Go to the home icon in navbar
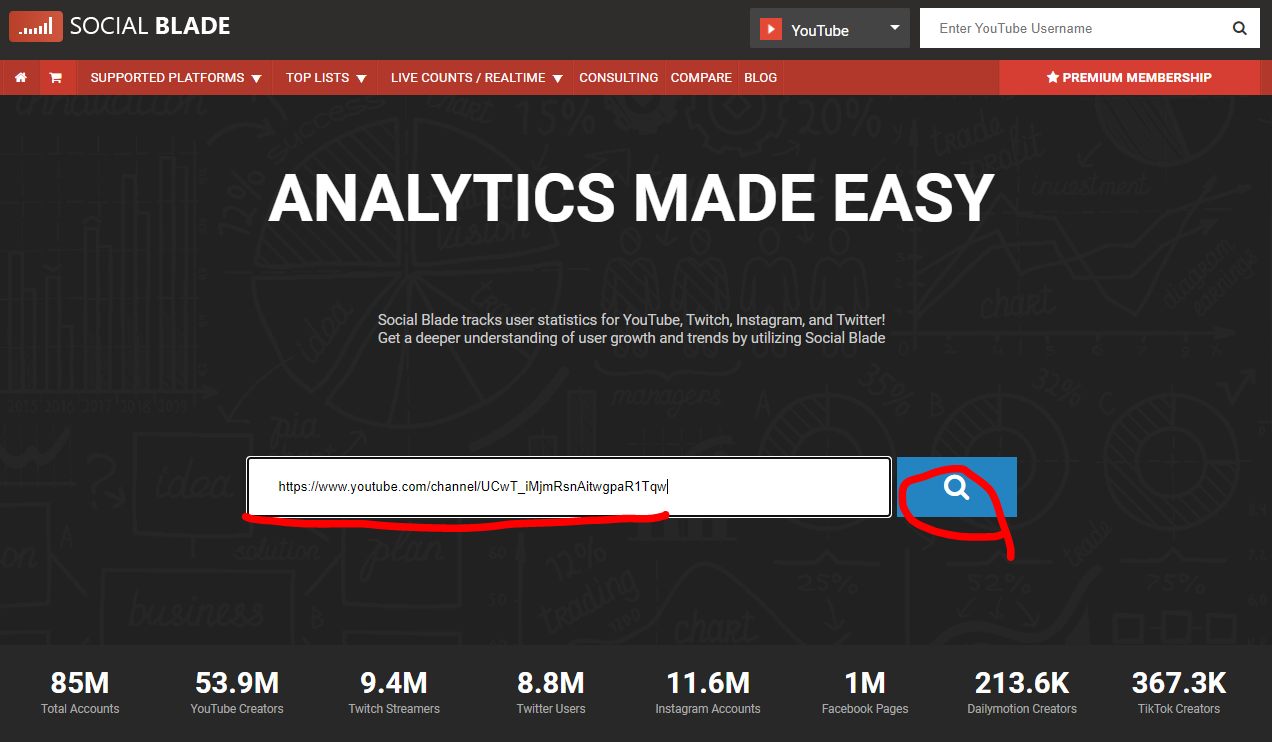The height and width of the screenshot is (742, 1272). tap(21, 78)
